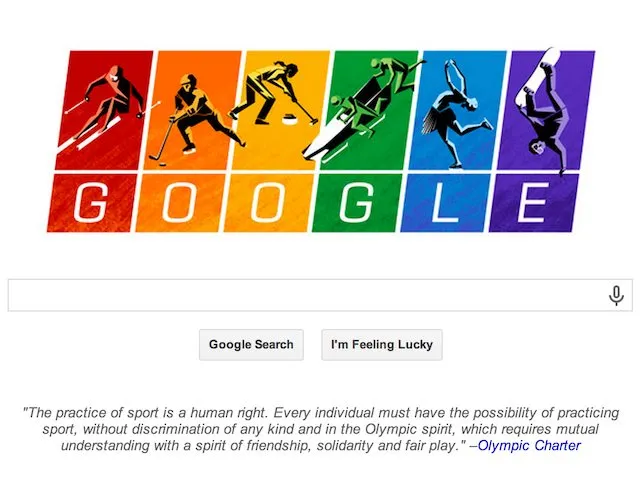Select the orange tile with letter O
The height and width of the screenshot is (480, 640).
179,202
